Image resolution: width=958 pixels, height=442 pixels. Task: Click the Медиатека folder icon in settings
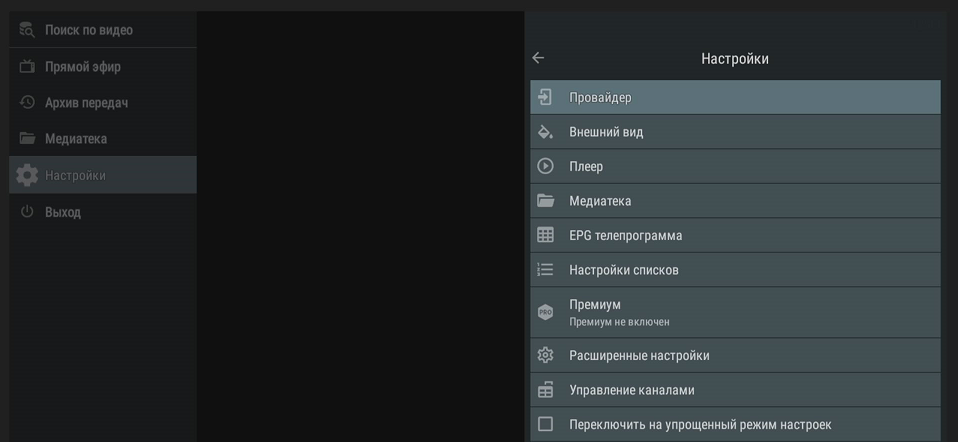[545, 201]
